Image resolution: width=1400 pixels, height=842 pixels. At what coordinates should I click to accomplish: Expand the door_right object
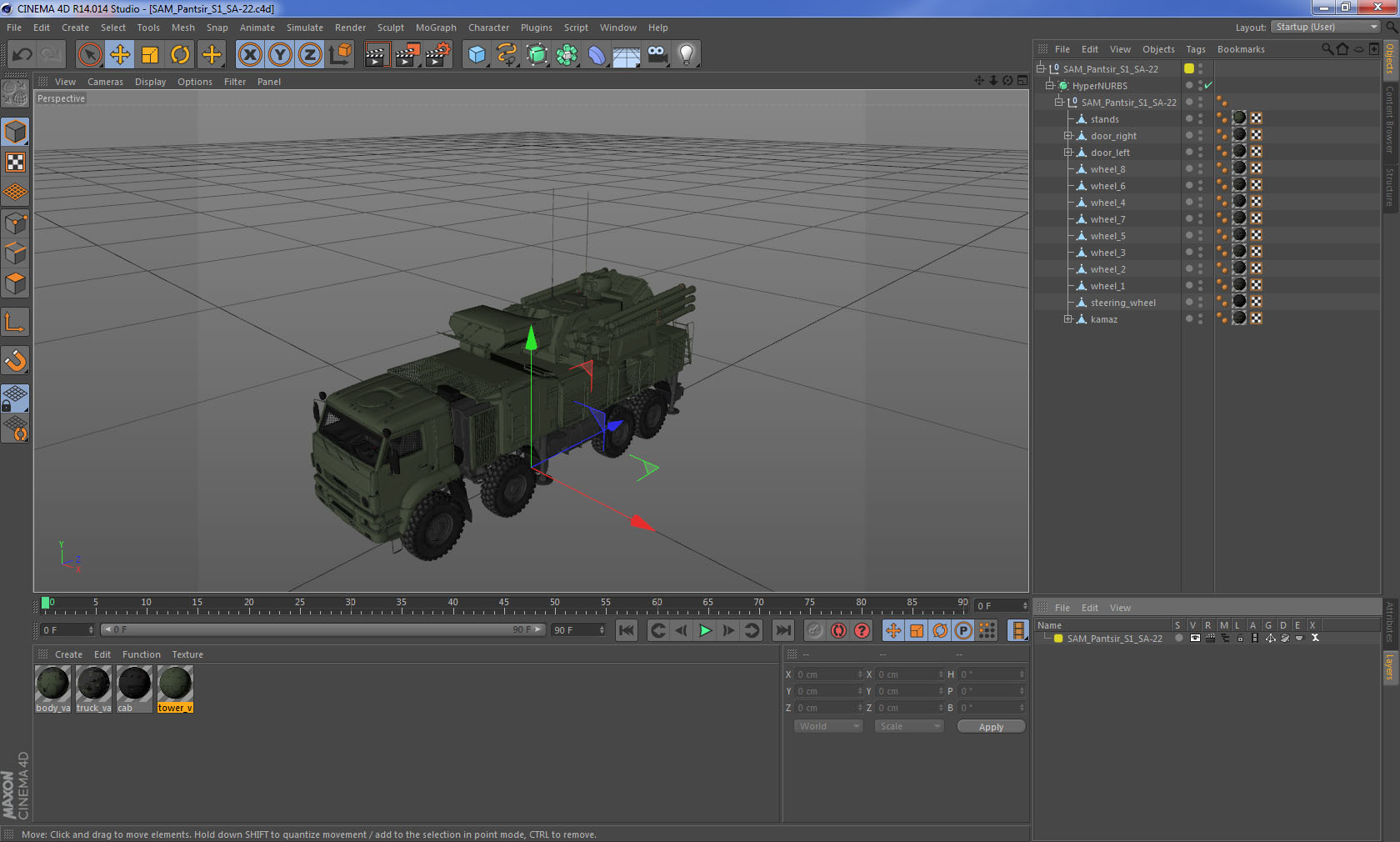click(x=1067, y=135)
